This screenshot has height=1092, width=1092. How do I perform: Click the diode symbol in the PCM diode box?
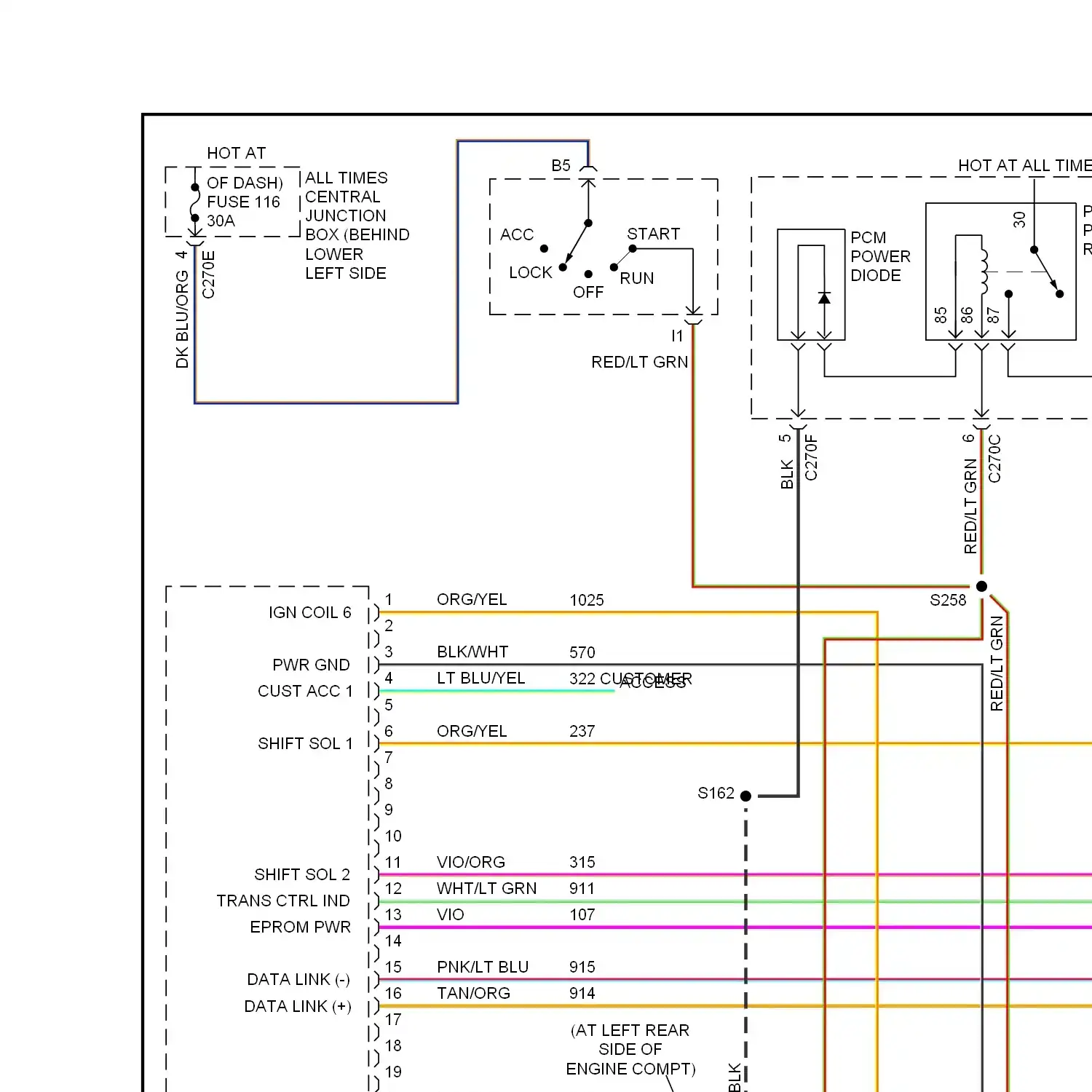tap(824, 298)
